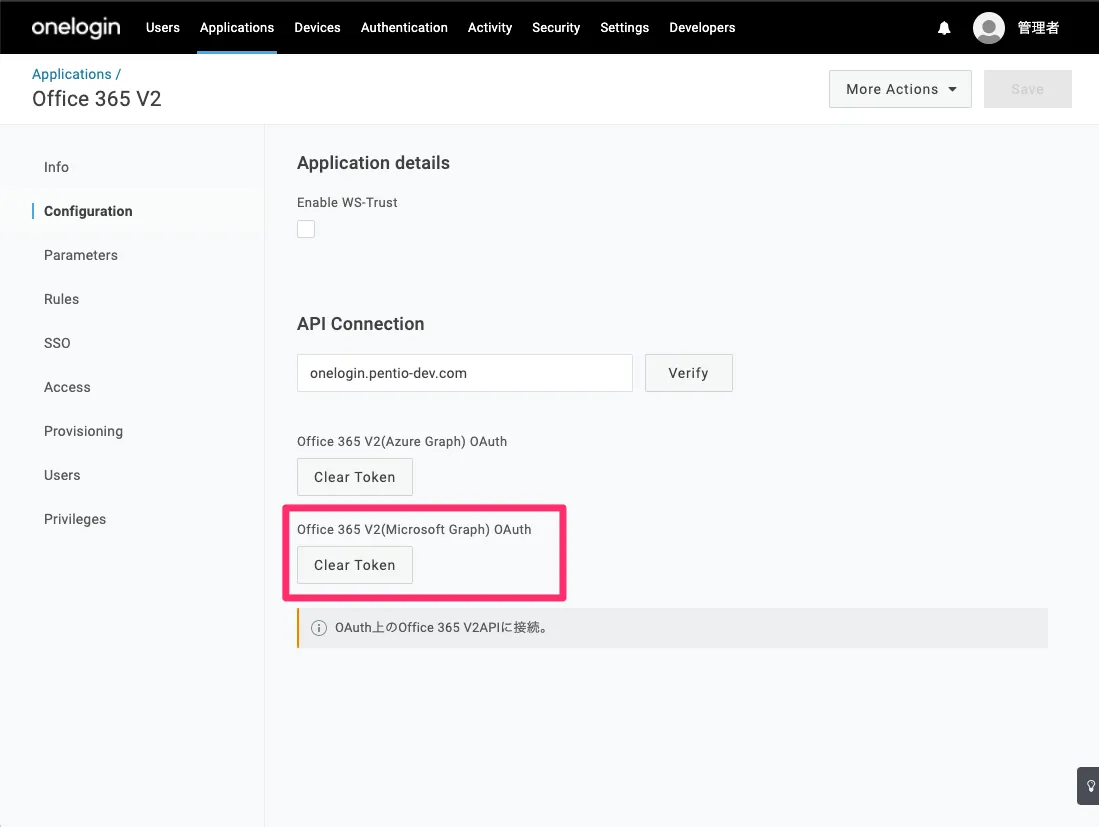Select the Privileges sidebar tab
The width and height of the screenshot is (1099, 827).
(x=75, y=519)
